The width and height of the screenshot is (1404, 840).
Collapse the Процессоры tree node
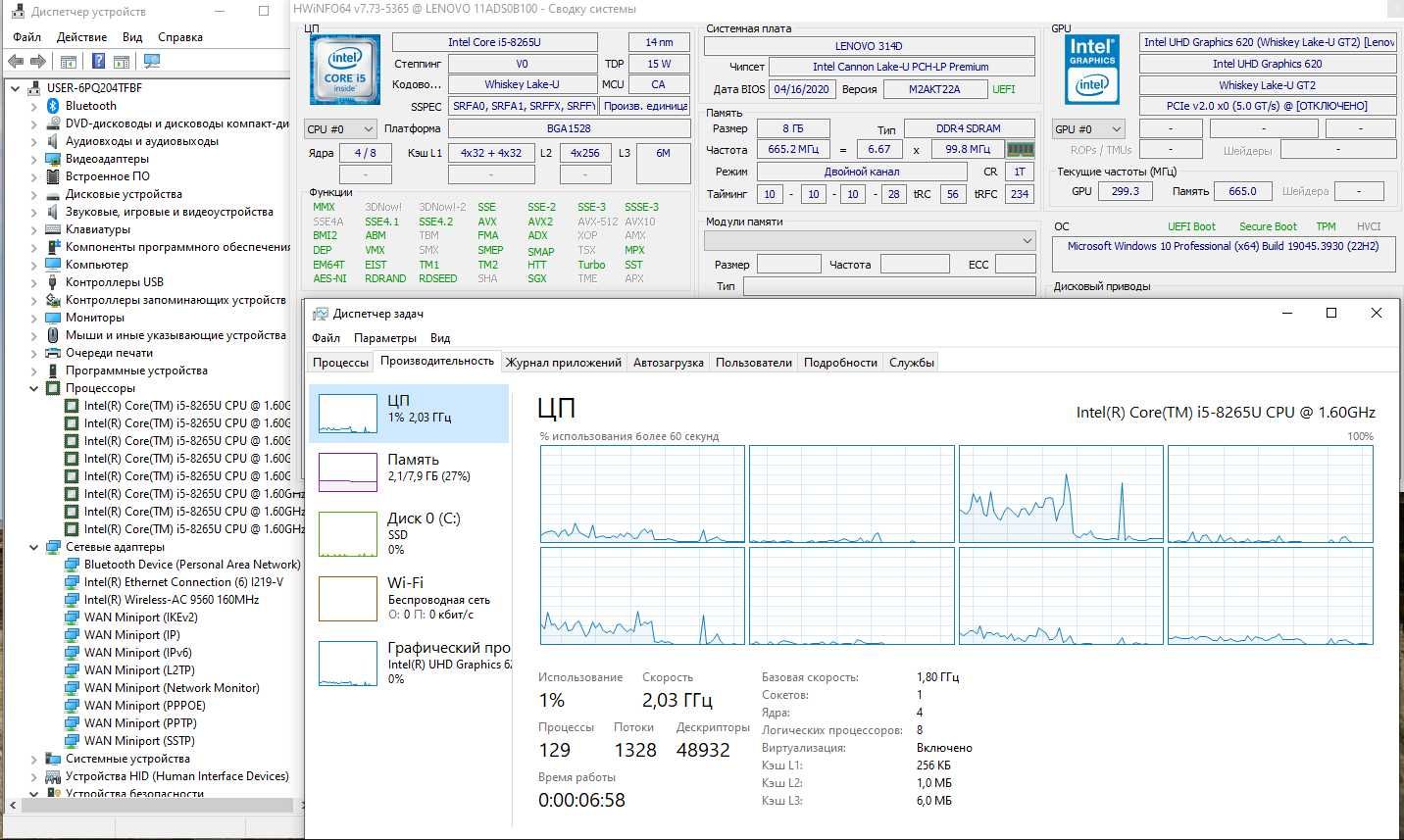click(x=34, y=388)
